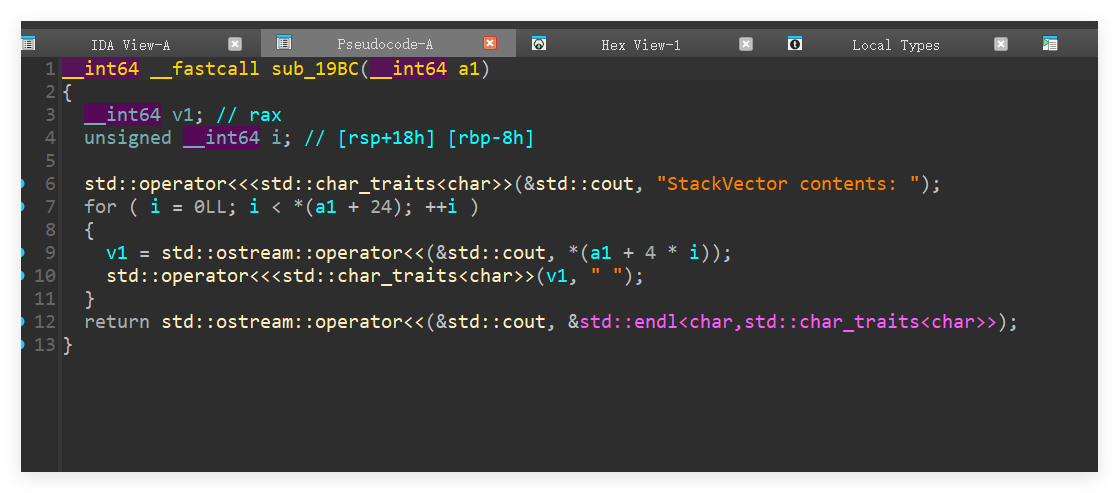Click the v1 assignment target on line 9
Viewport: 1119px width, 493px height.
117,253
